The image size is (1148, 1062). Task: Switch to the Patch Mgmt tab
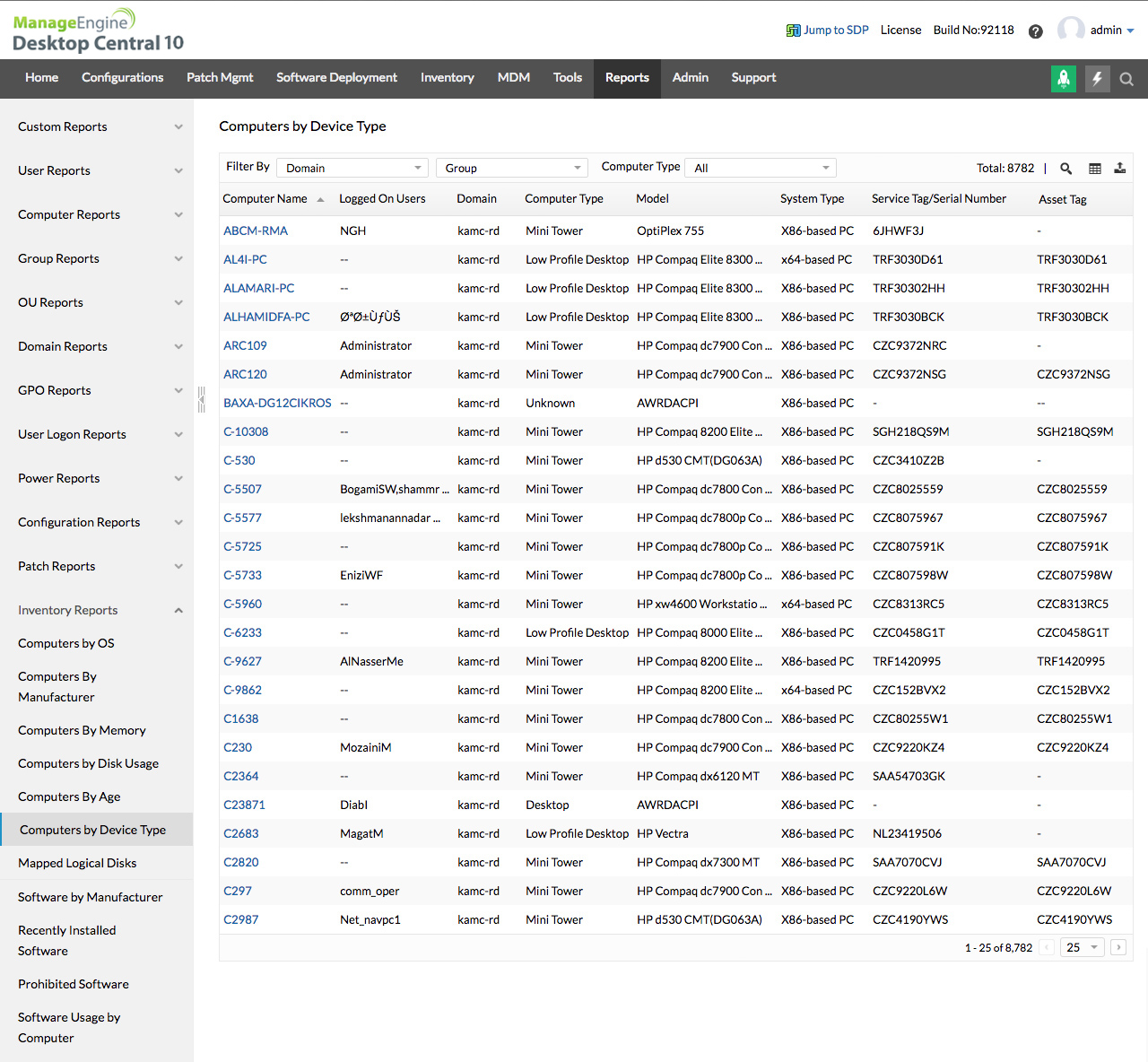coord(220,78)
